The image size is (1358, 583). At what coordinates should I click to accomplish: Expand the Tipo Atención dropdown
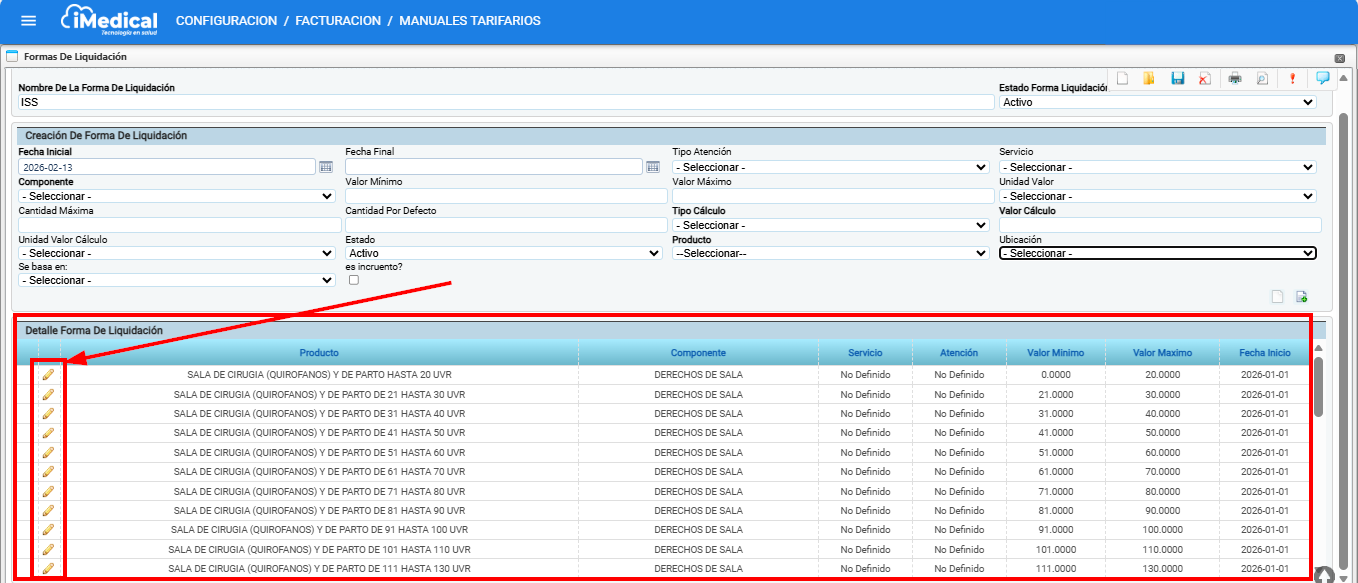(830, 167)
